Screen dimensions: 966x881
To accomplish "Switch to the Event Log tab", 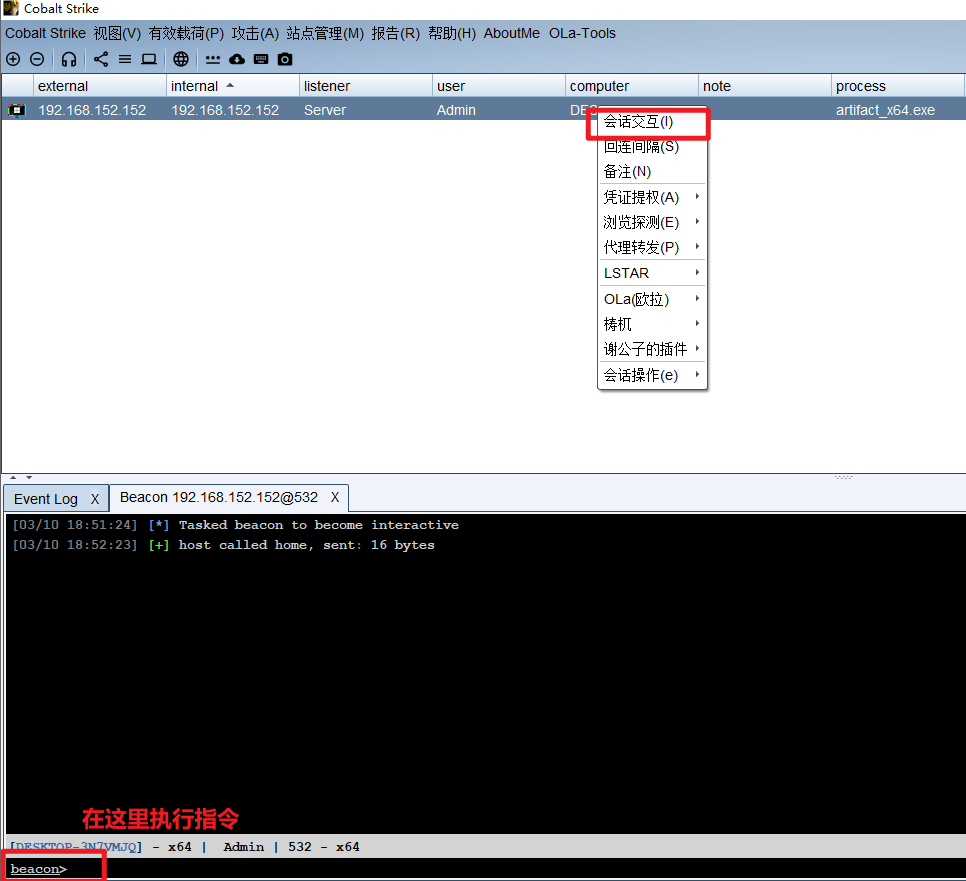I will click(x=46, y=499).
